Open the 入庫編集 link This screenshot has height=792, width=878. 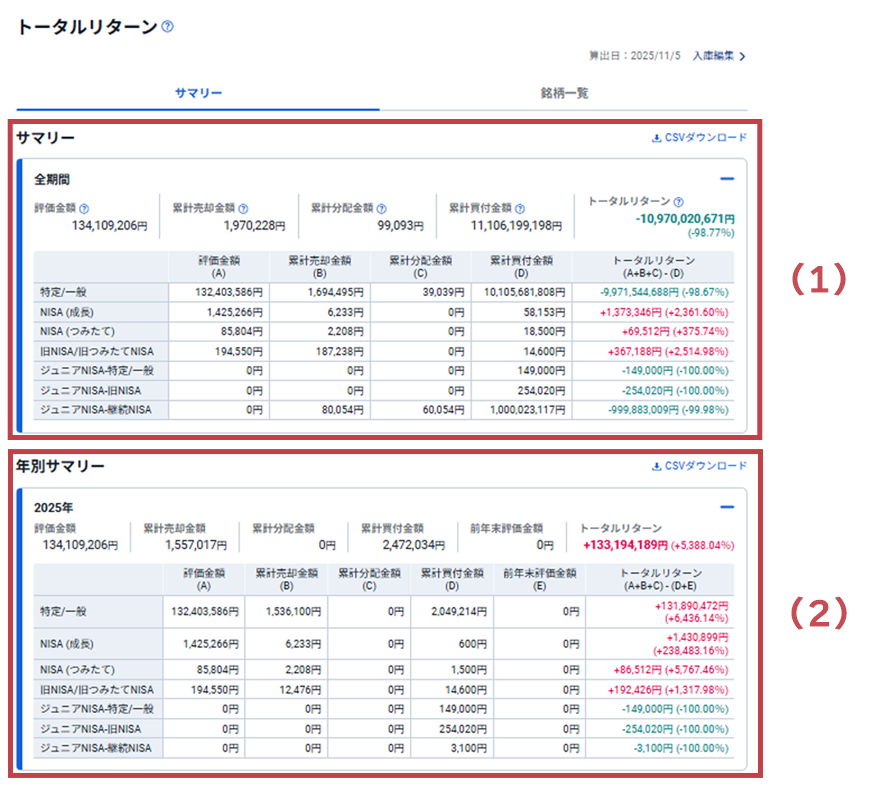[713, 57]
